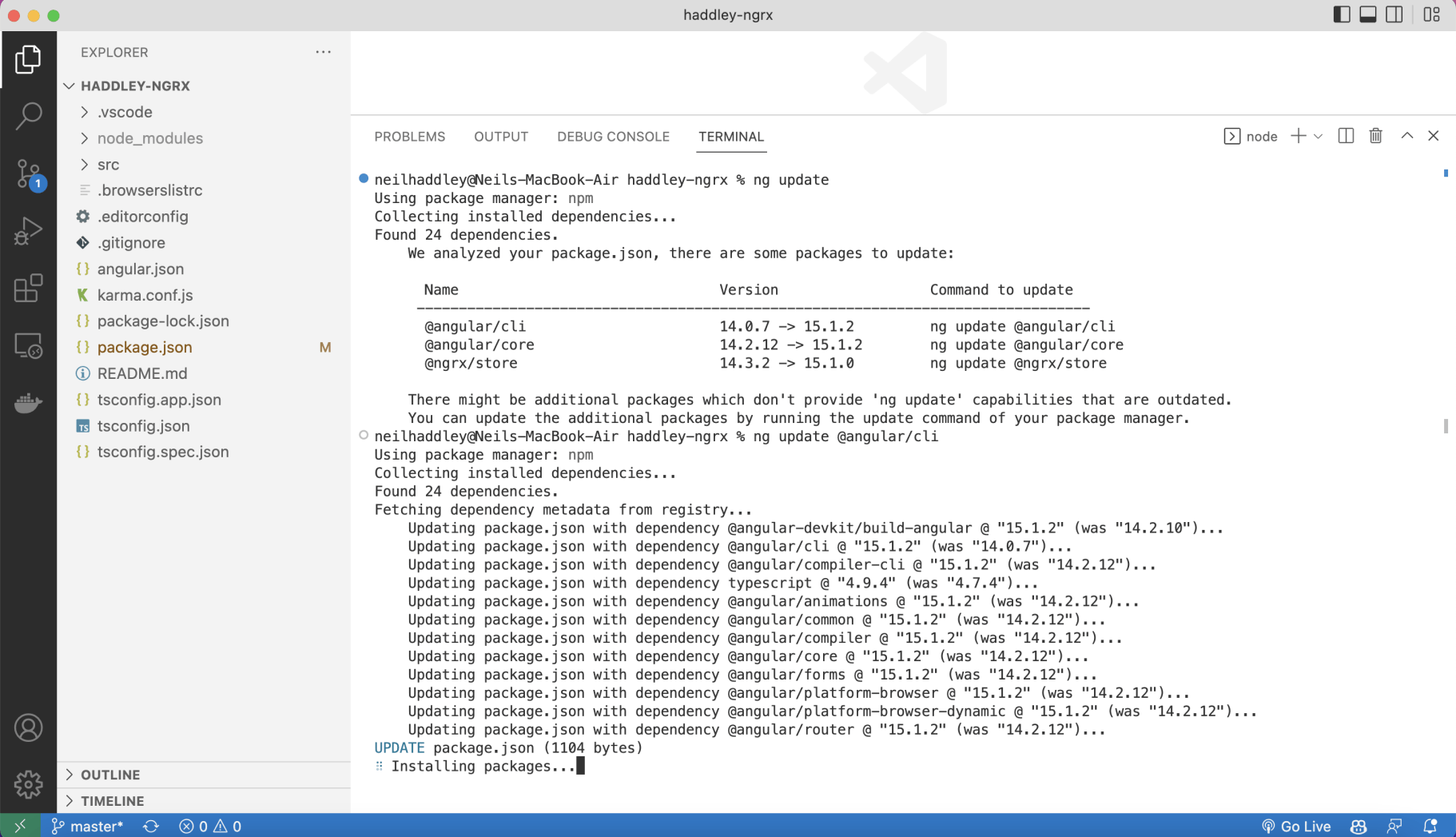Screen dimensions: 1456x837
Task: Open the Explorer view in activity bar
Action: (x=28, y=60)
